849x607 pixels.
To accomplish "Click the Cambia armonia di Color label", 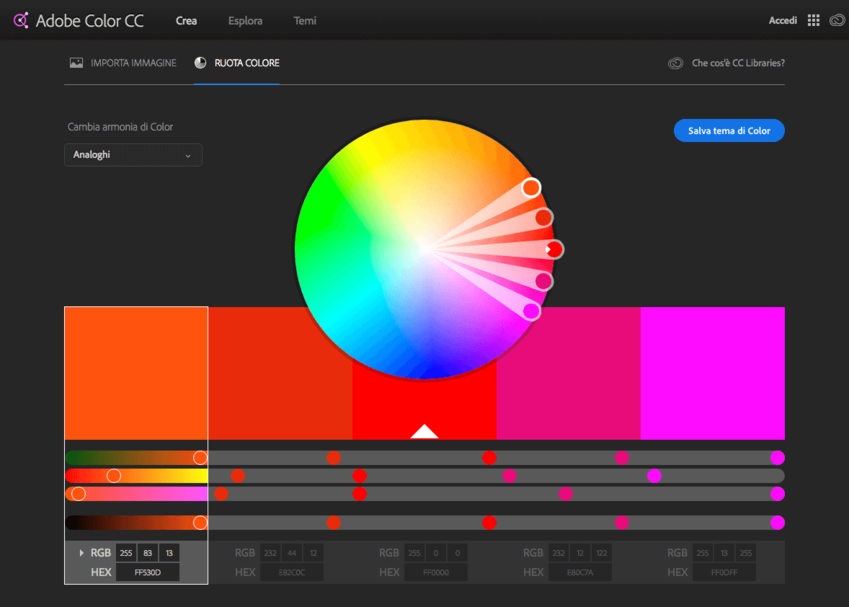I will coord(120,127).
